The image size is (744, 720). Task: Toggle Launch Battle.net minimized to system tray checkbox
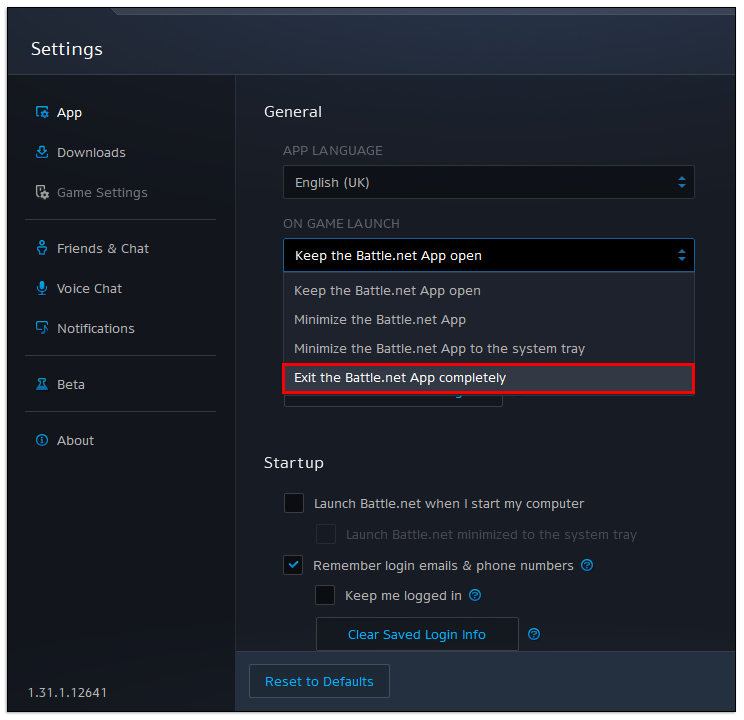pyautogui.click(x=326, y=534)
